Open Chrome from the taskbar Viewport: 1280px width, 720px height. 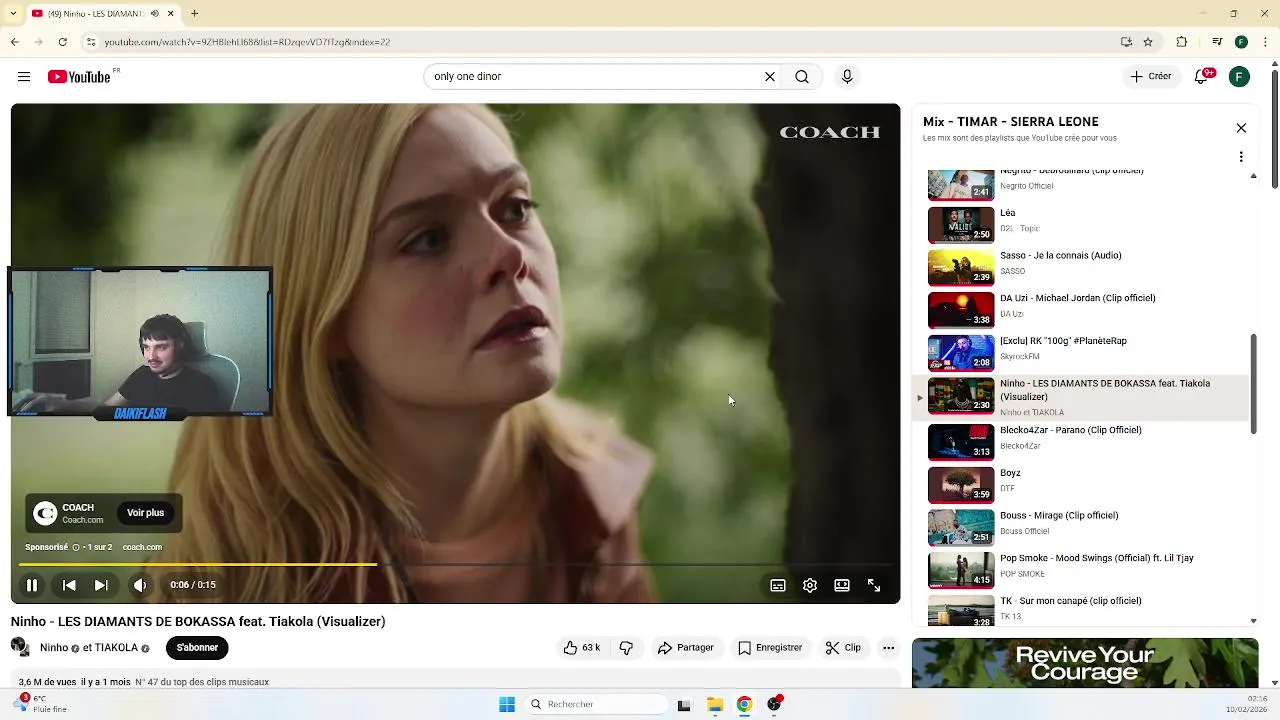[x=744, y=704]
